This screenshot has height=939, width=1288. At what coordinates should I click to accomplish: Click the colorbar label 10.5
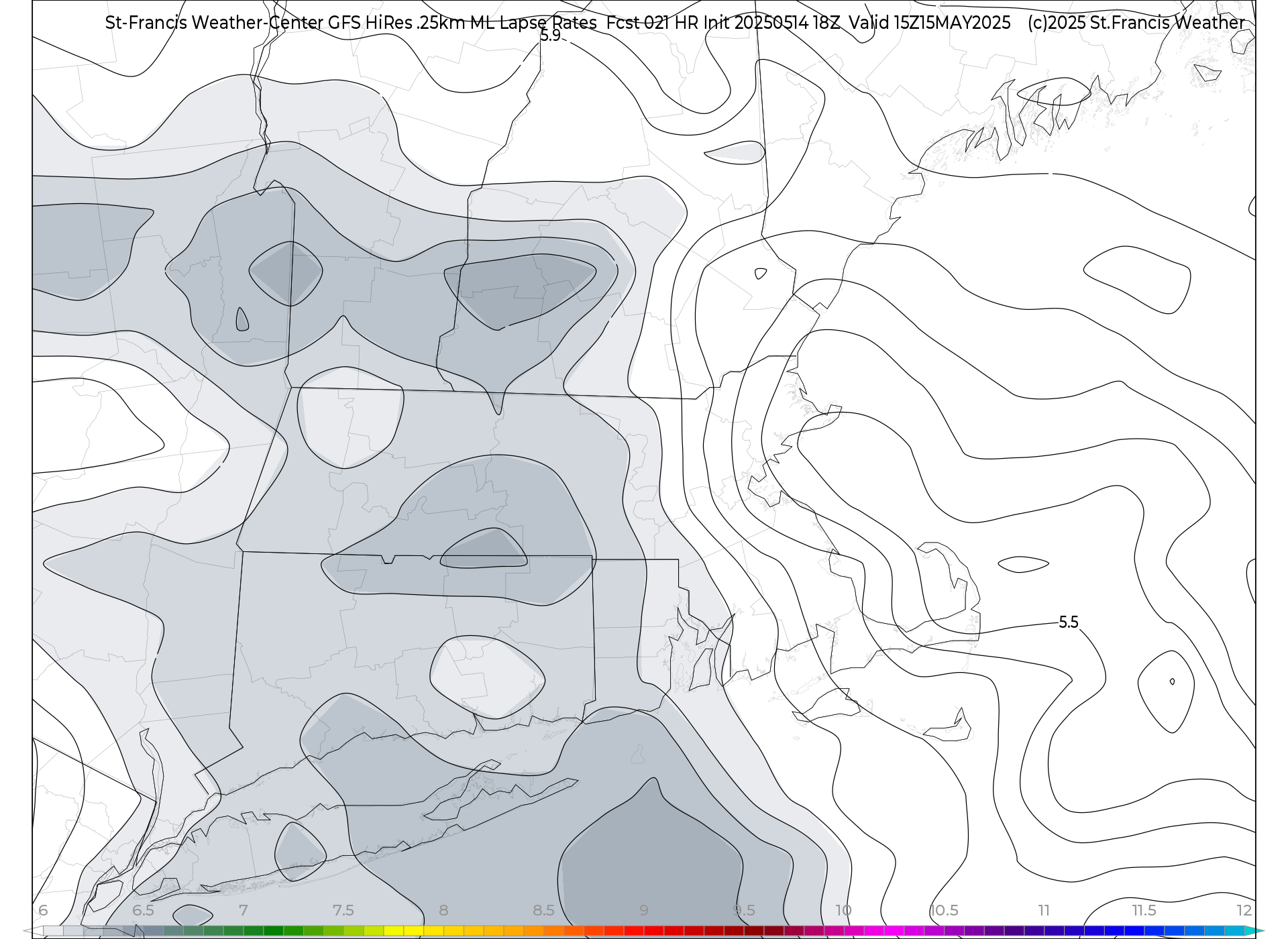(x=944, y=910)
